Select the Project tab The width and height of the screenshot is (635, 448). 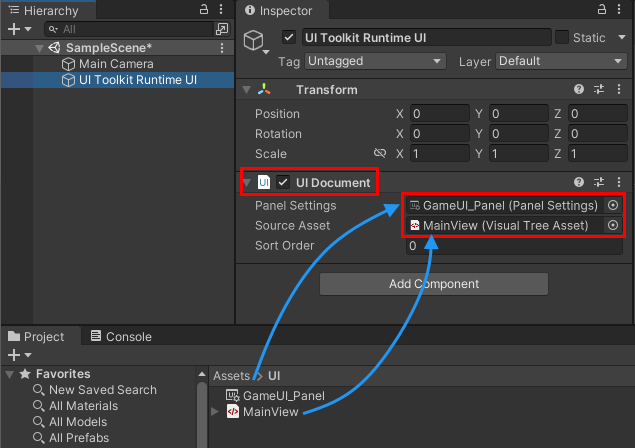(37, 337)
